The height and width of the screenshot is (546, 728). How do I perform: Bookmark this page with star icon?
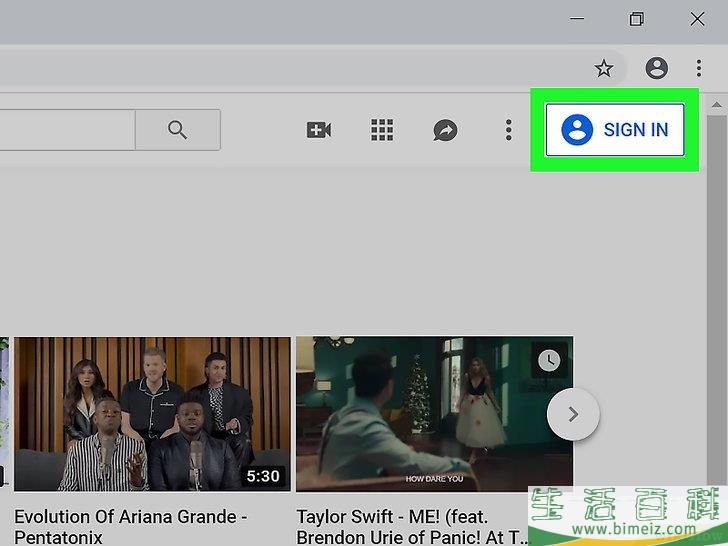tap(604, 69)
